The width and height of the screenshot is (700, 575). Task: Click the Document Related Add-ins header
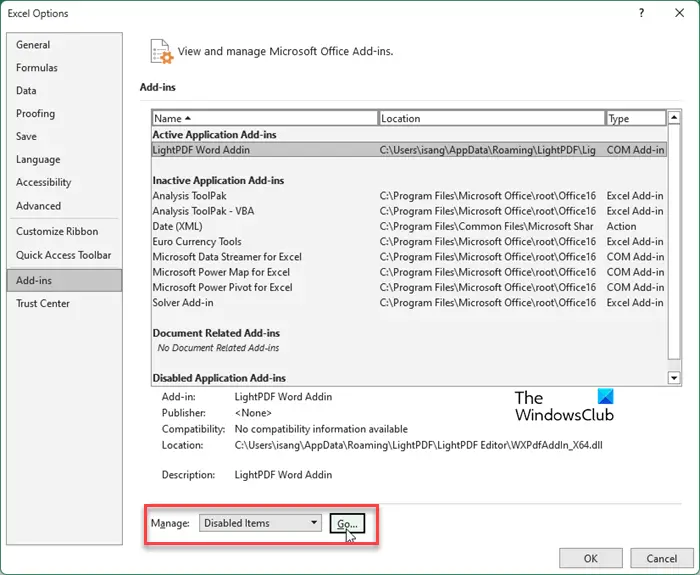(216, 333)
